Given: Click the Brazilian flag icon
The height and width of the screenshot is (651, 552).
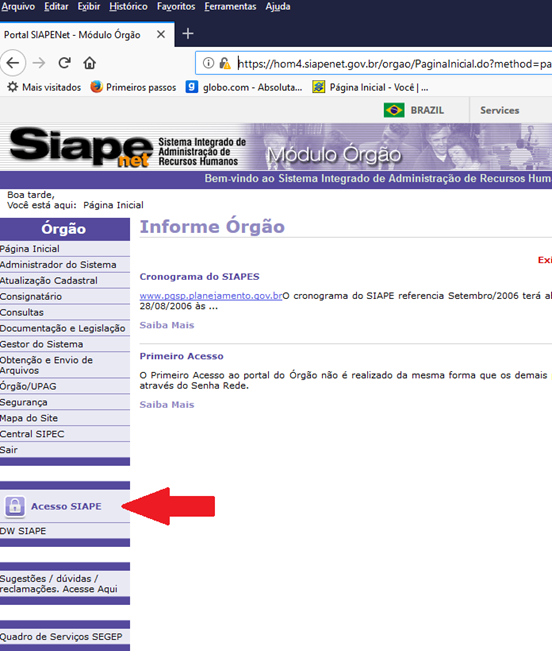Looking at the screenshot, I should (x=394, y=110).
